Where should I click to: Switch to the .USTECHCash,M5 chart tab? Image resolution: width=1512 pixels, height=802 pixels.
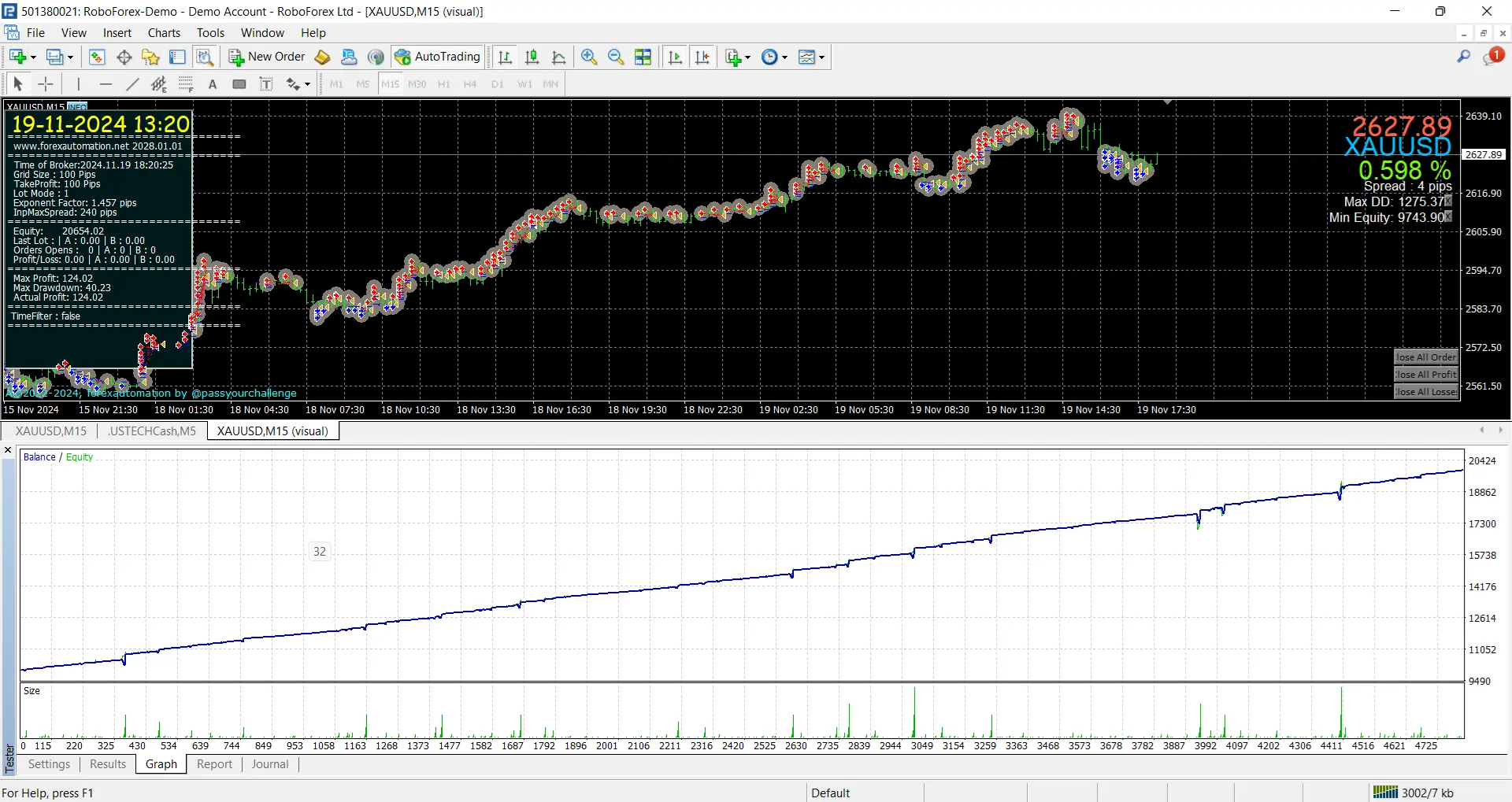pos(152,431)
